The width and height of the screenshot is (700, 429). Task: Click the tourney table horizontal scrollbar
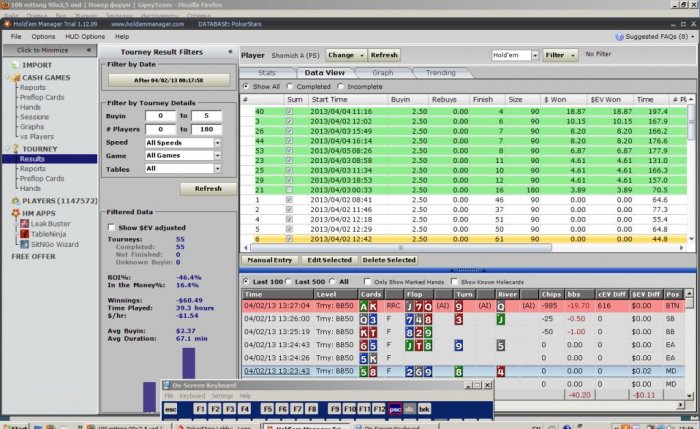click(400, 247)
